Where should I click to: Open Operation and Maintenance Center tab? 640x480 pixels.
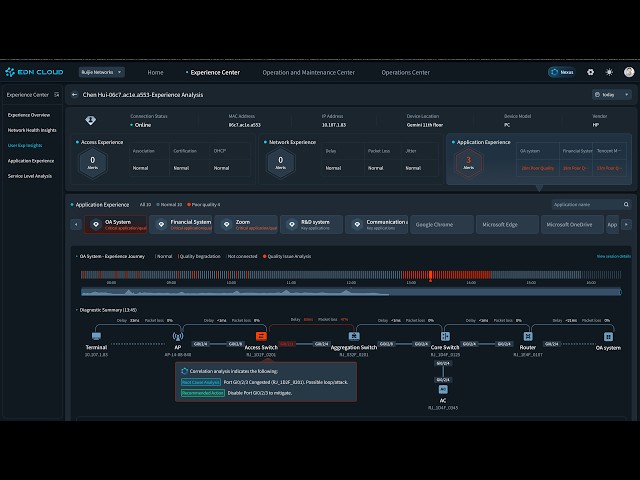tap(309, 72)
